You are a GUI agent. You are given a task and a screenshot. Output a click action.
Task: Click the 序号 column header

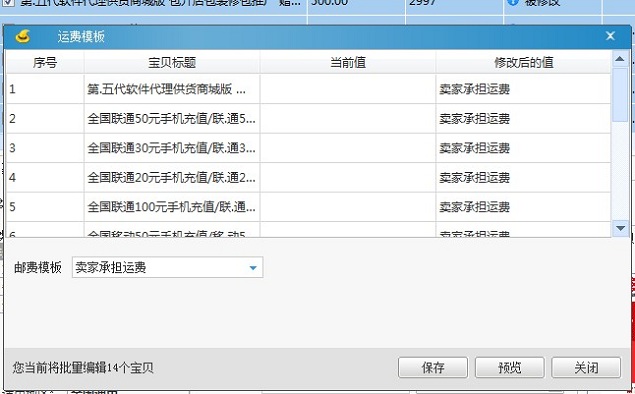click(x=45, y=62)
